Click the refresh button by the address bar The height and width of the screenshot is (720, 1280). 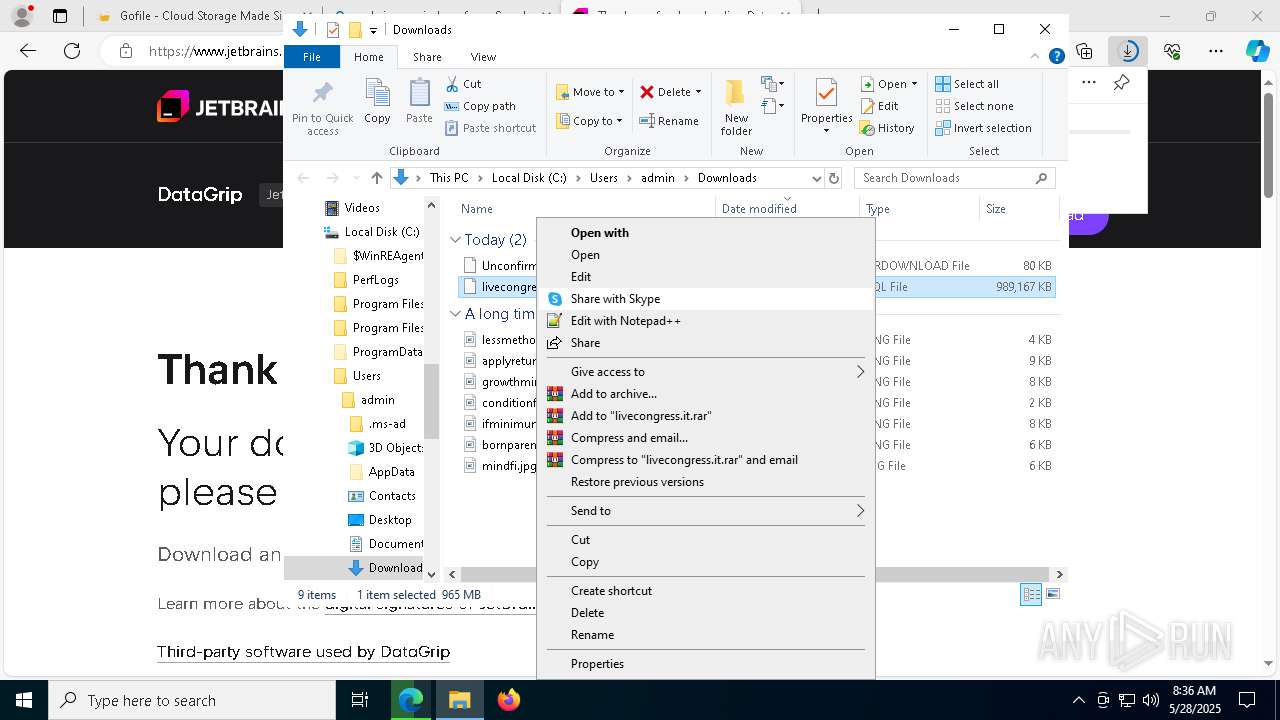[x=834, y=178]
